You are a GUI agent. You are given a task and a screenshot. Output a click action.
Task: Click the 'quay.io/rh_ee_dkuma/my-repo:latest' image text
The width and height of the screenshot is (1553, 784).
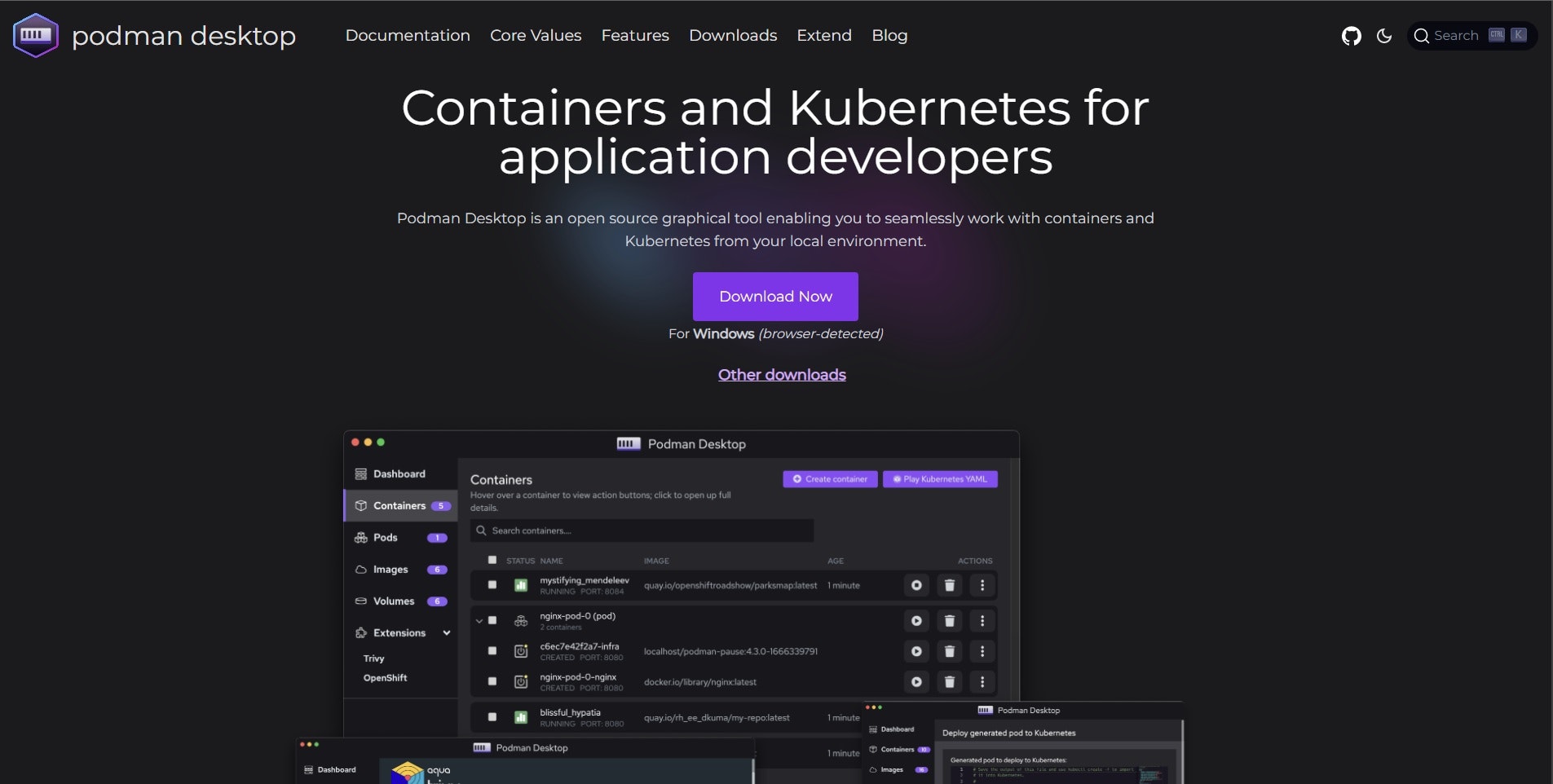717,718
